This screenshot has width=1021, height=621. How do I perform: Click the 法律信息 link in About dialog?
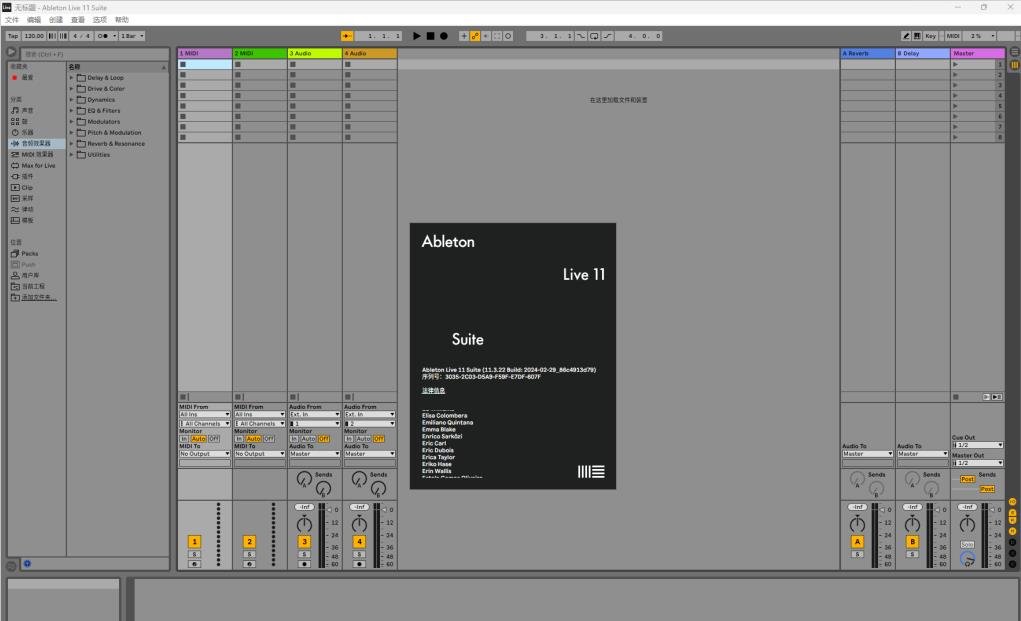pyautogui.click(x=433, y=391)
